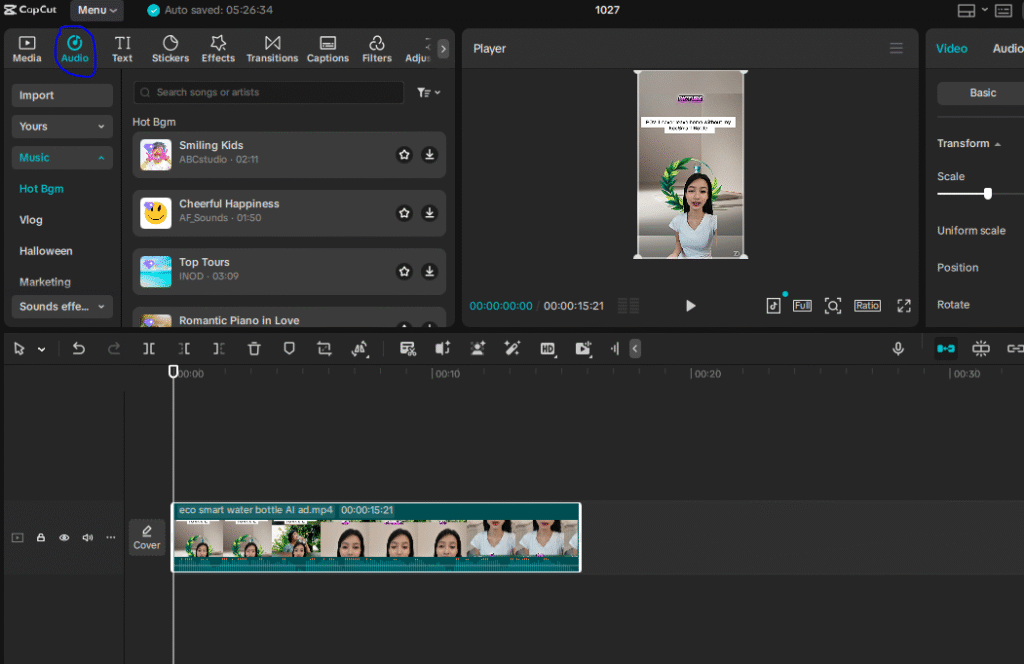Click the undo arrow in timeline toolbar
Viewport: 1024px width, 664px height.
[x=79, y=349]
